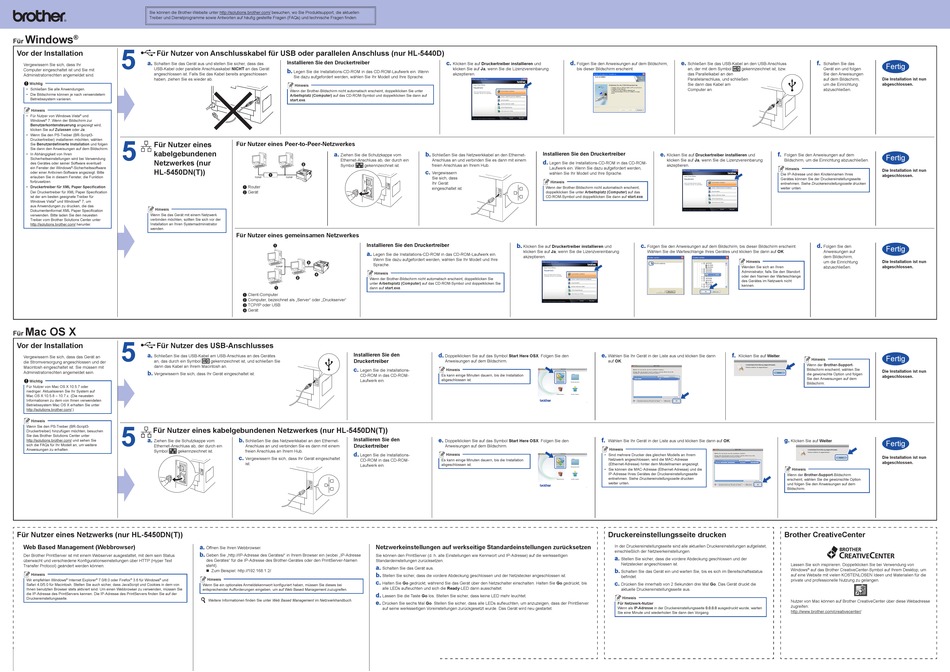Click the device list screenshot in Mac USB step e
The height and width of the screenshot is (672, 950).
point(660,383)
